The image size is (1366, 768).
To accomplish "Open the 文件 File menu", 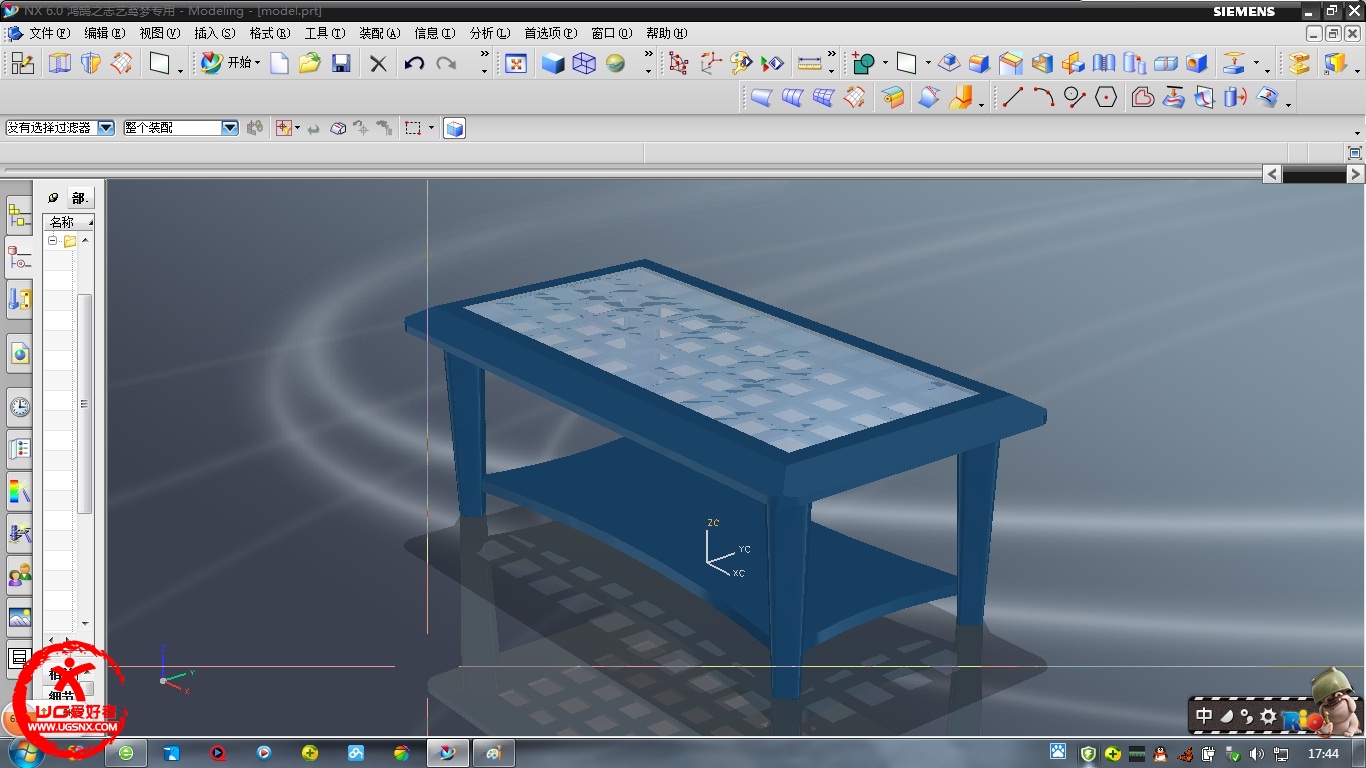I will [49, 33].
